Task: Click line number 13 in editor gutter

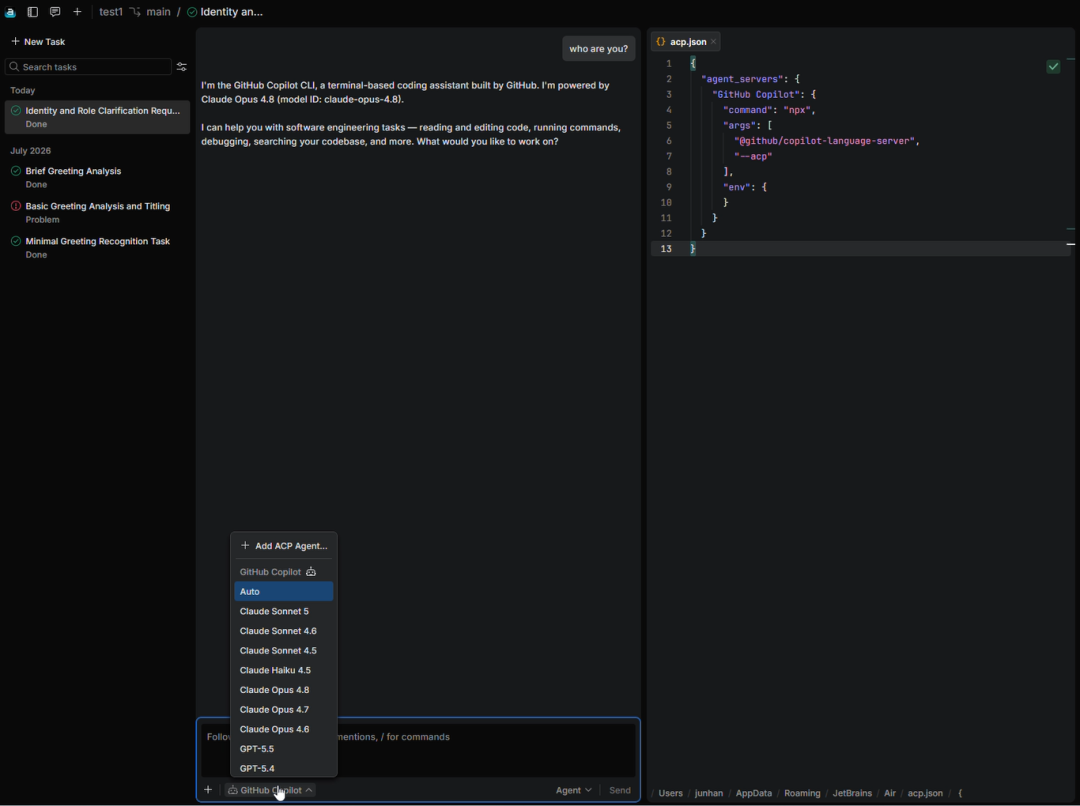Action: click(666, 249)
